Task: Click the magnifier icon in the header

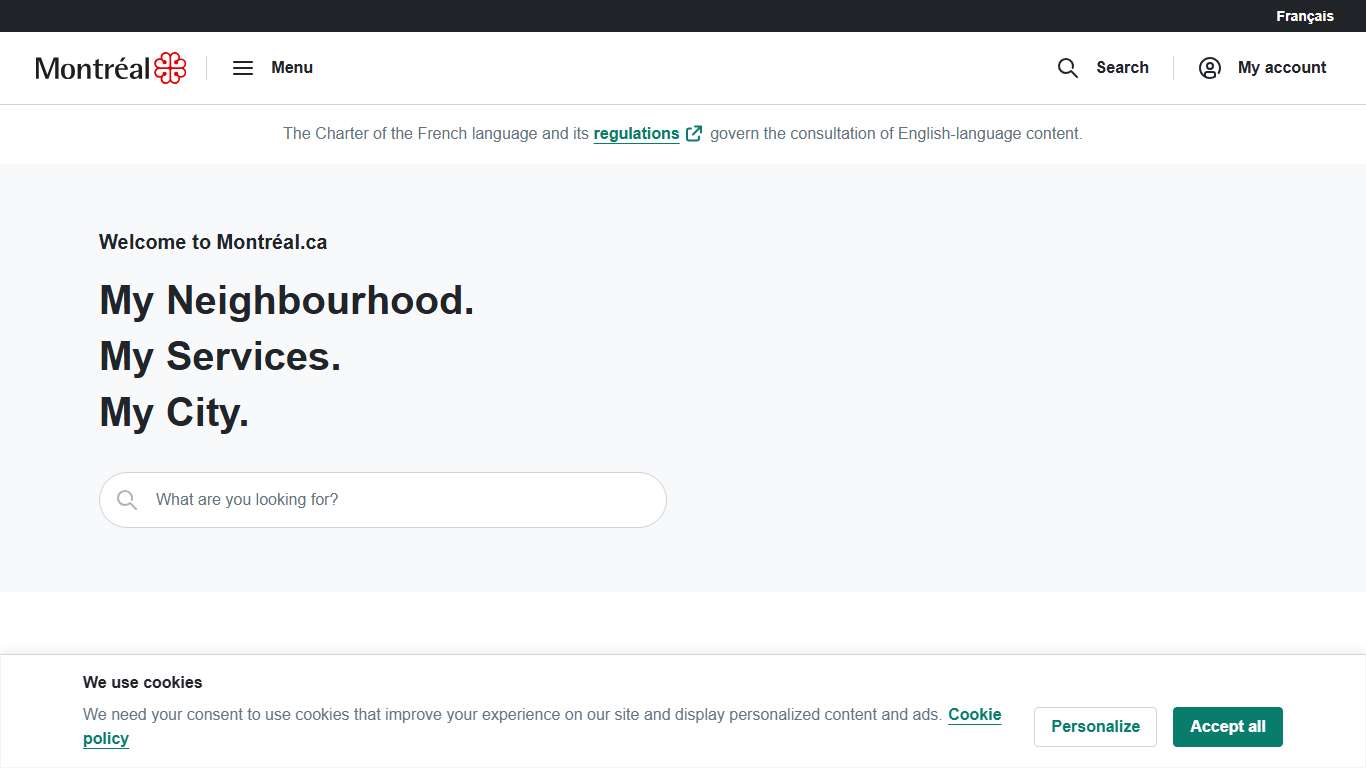Action: 1068,68
